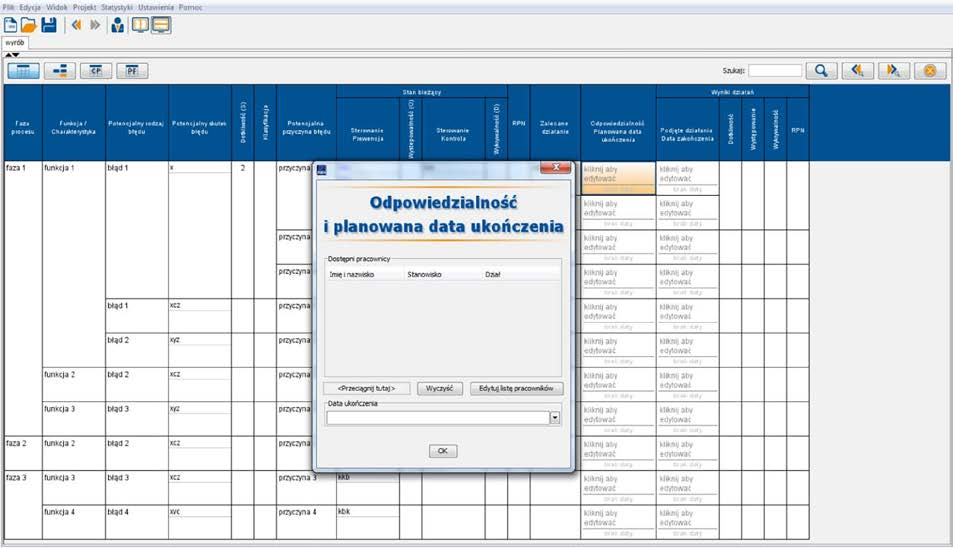This screenshot has width=953, height=548.
Task: Open the Statystyki menu
Action: (117, 7)
